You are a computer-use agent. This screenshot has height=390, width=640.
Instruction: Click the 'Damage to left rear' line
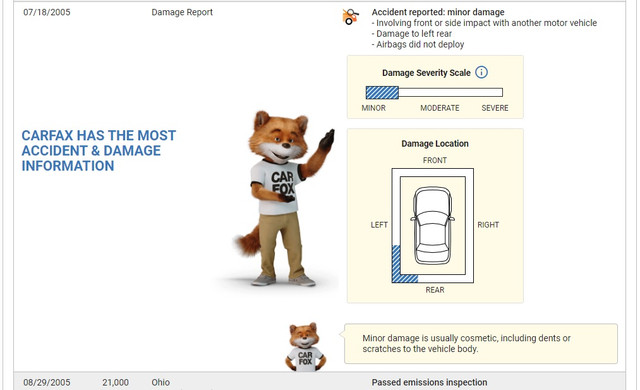point(411,34)
